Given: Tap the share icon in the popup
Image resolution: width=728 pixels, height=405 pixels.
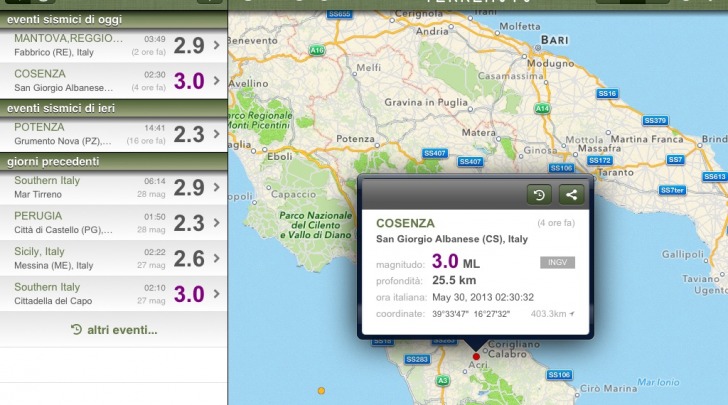Looking at the screenshot, I should [x=571, y=195].
